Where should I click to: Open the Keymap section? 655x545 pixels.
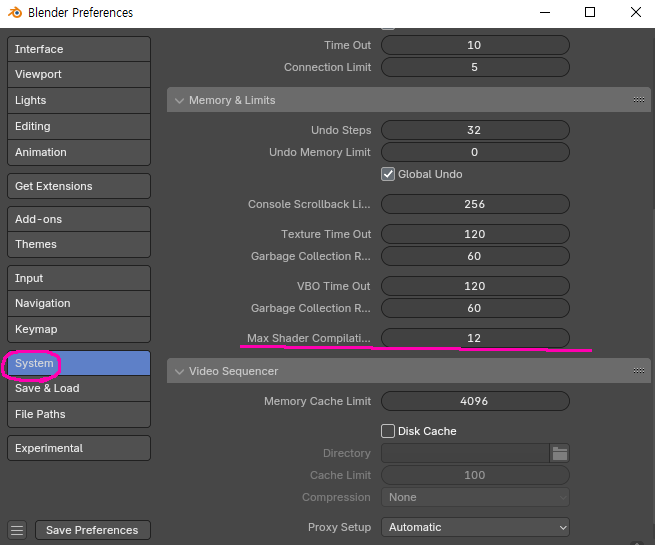(79, 330)
